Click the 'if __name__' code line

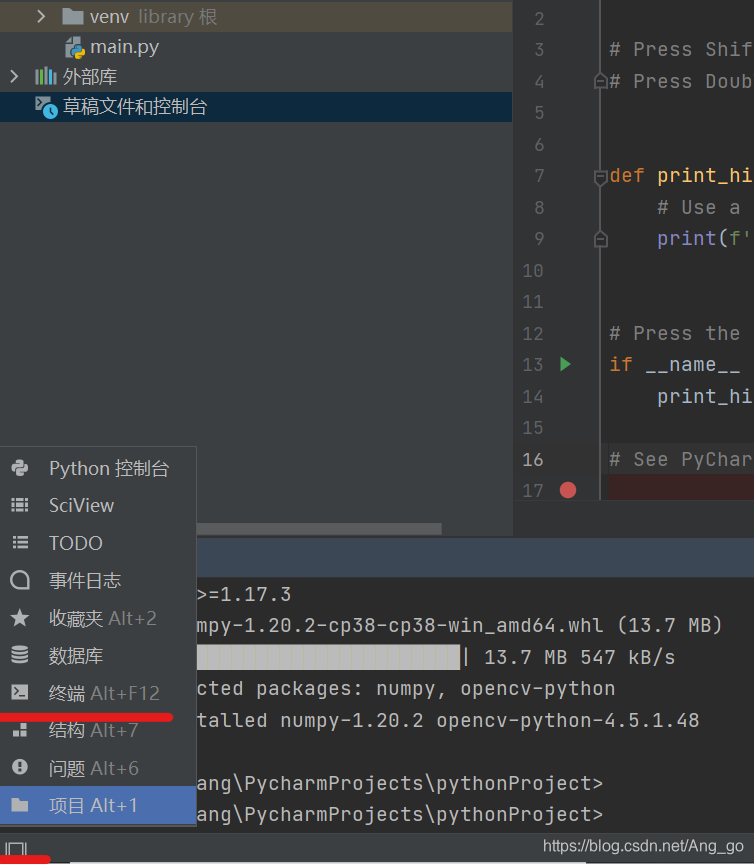point(674,365)
